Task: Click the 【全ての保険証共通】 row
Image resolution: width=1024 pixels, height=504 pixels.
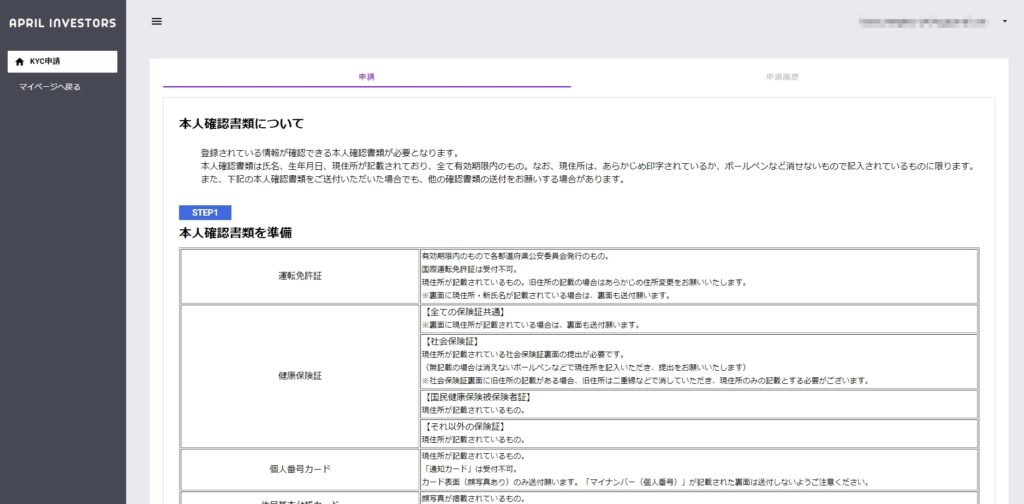Action: click(698, 319)
